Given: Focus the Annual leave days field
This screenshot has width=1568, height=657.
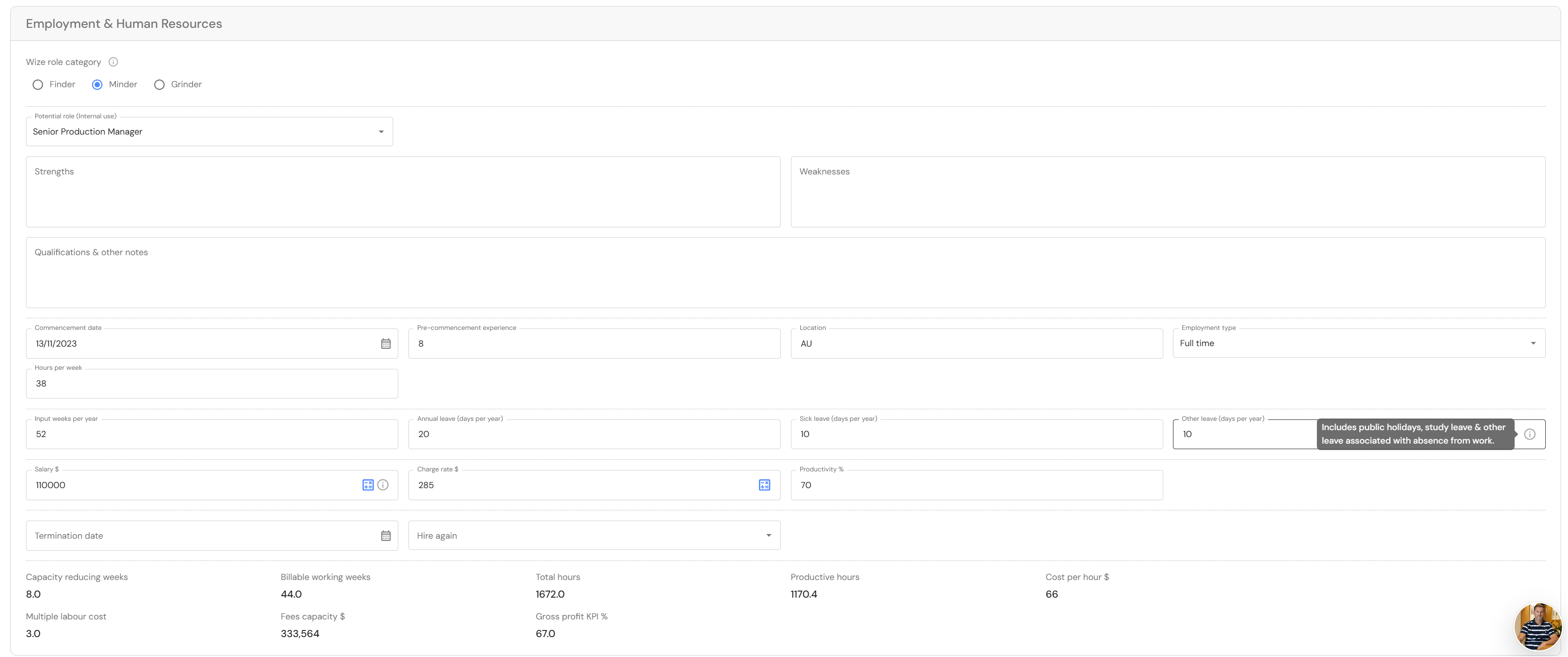Looking at the screenshot, I should tap(594, 434).
